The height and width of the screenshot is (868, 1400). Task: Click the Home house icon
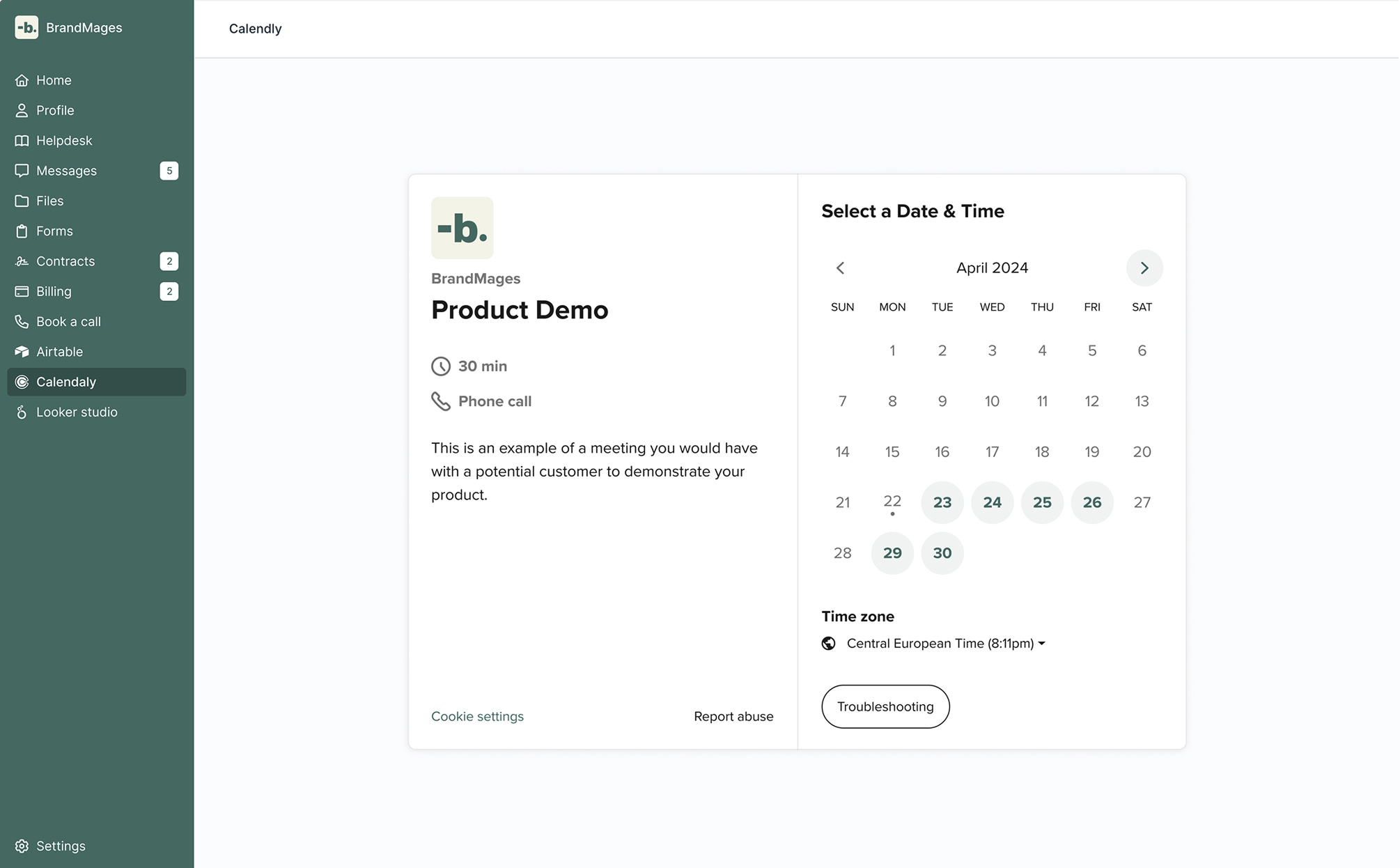[x=22, y=80]
